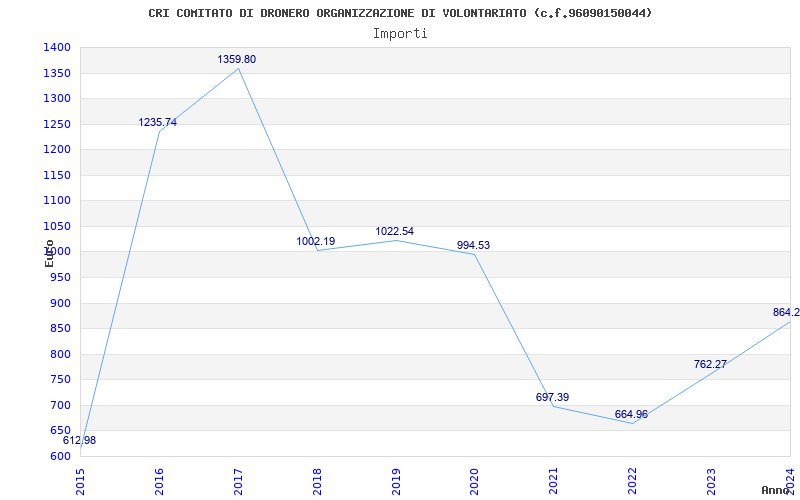This screenshot has width=800, height=500.
Task: Click the 2017 x-axis label
Action: (238, 481)
